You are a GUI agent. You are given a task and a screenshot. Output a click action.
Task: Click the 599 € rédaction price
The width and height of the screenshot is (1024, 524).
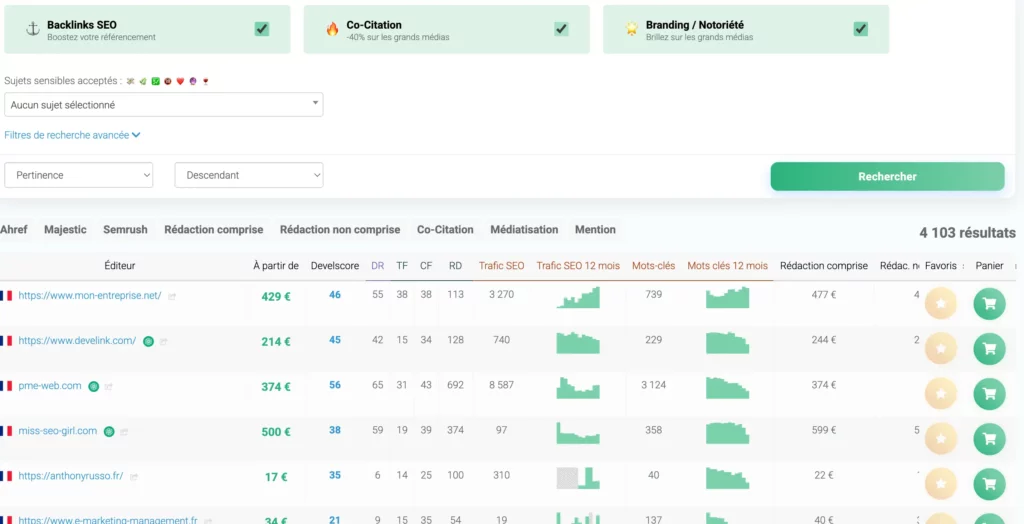click(824, 431)
